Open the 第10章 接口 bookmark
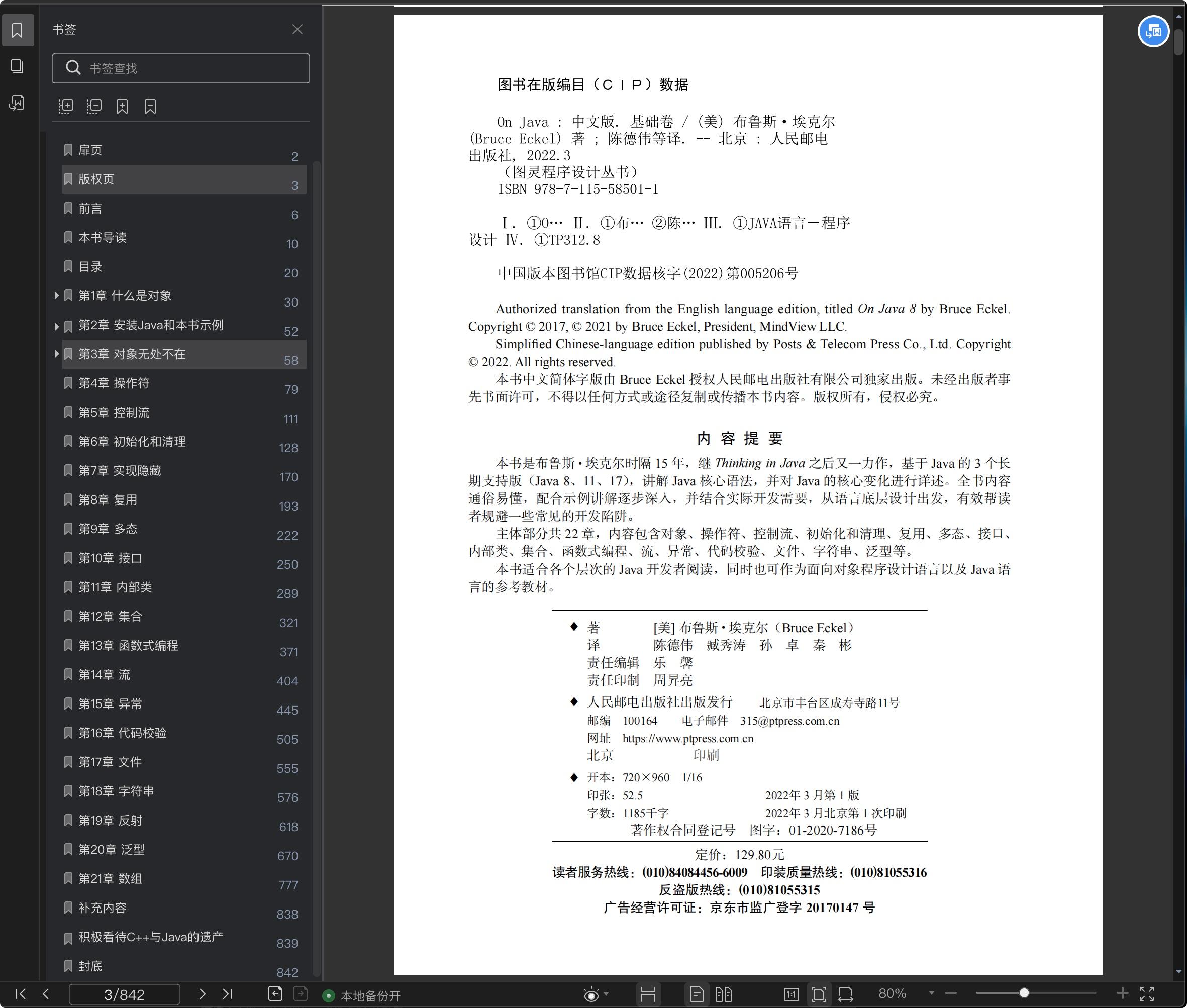Screen dimensions: 1187x1008 184,558
